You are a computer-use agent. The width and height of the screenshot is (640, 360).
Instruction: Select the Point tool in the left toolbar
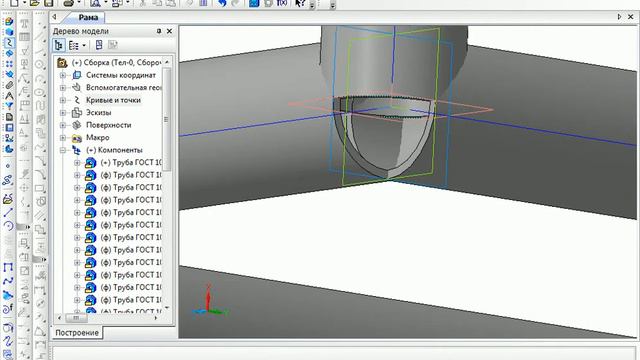pyautogui.click(x=8, y=166)
